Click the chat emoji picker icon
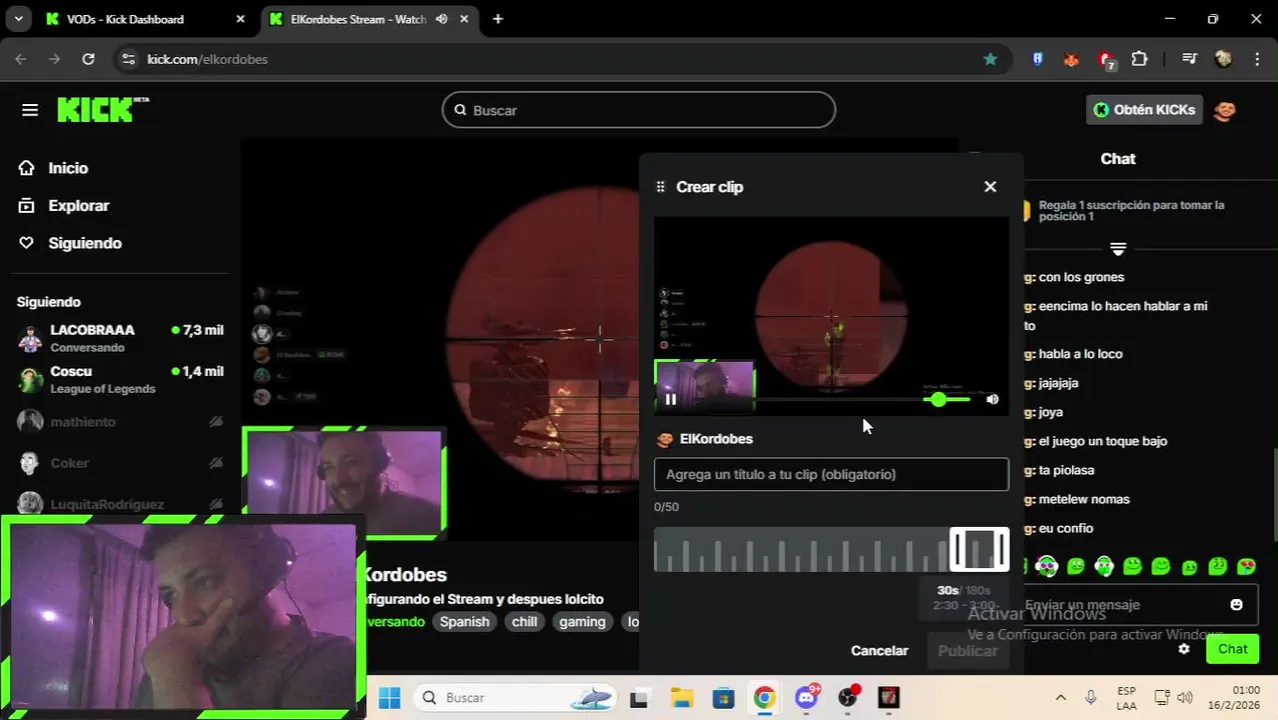 [x=1236, y=605]
